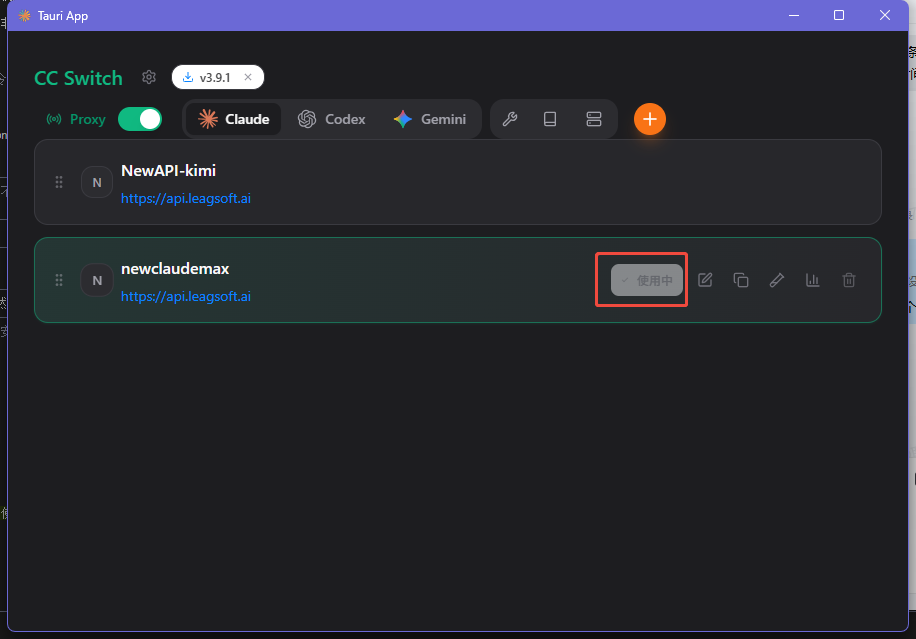Open the NewAPI-kimi api.leagsoft.ai link
This screenshot has height=639, width=916.
(186, 199)
